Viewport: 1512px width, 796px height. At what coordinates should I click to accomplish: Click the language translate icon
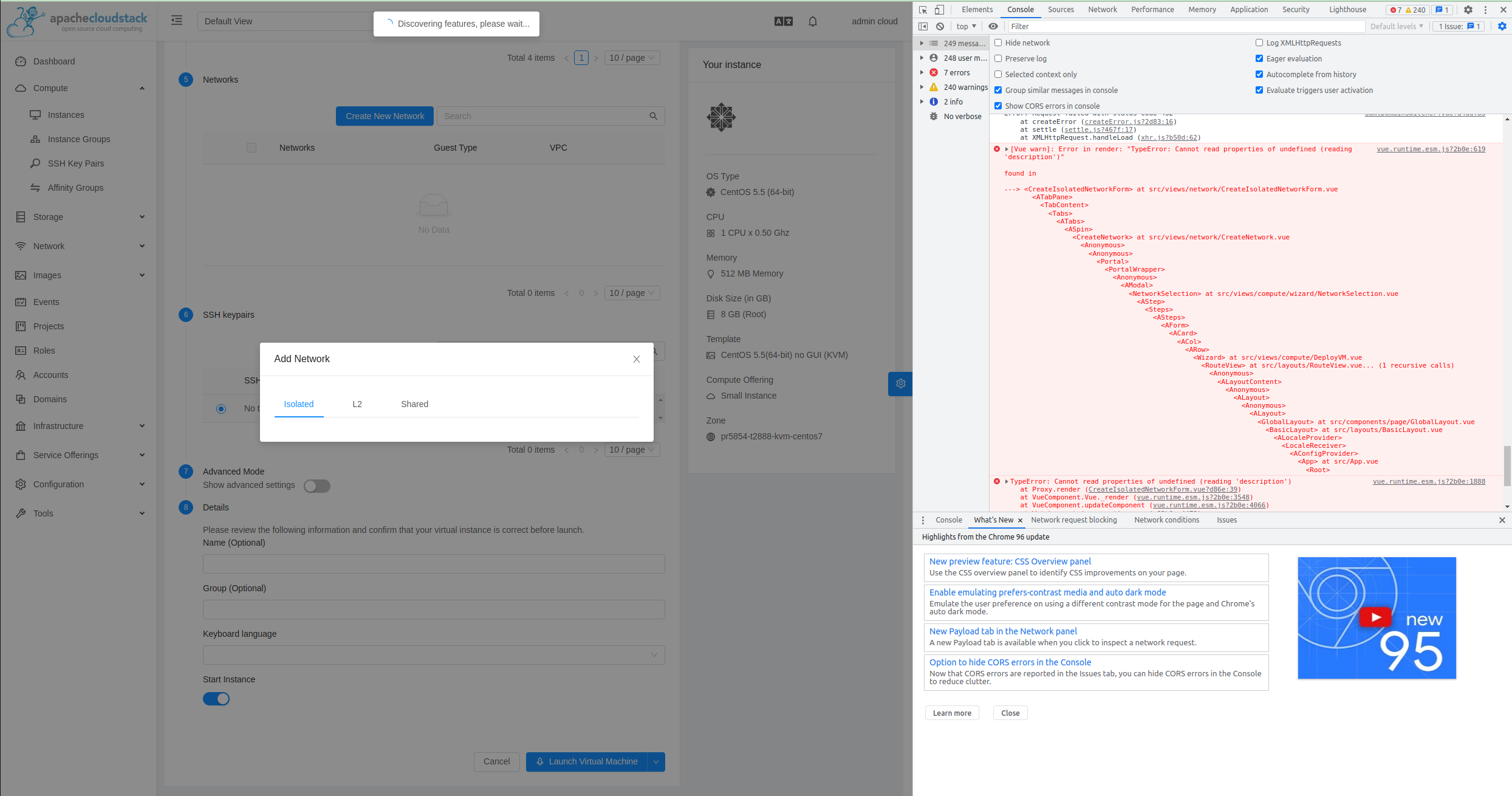pyautogui.click(x=783, y=21)
